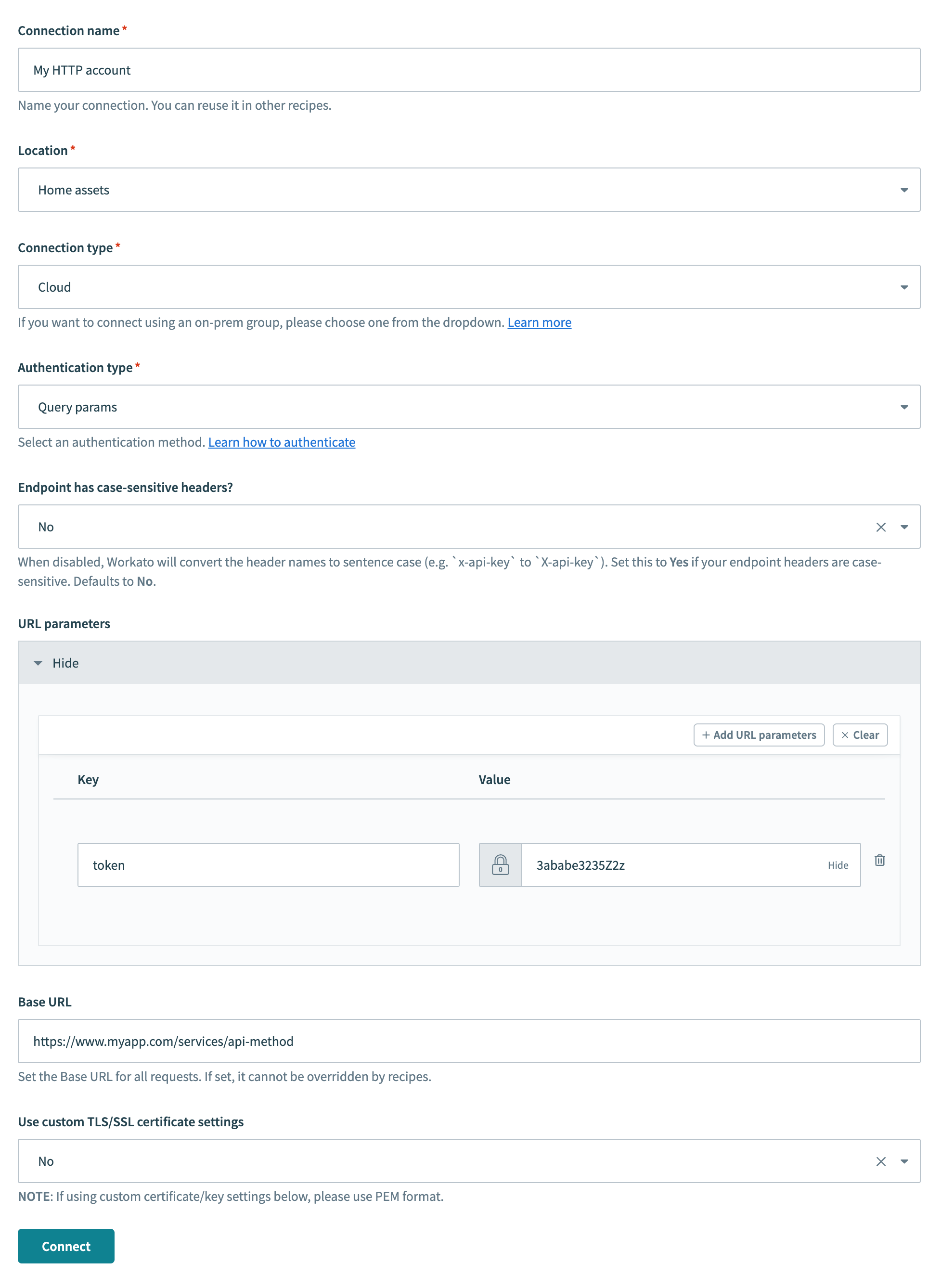Image resolution: width=941 pixels, height=1288 pixels.
Task: Follow the Learn how to authenticate link
Action: click(282, 442)
